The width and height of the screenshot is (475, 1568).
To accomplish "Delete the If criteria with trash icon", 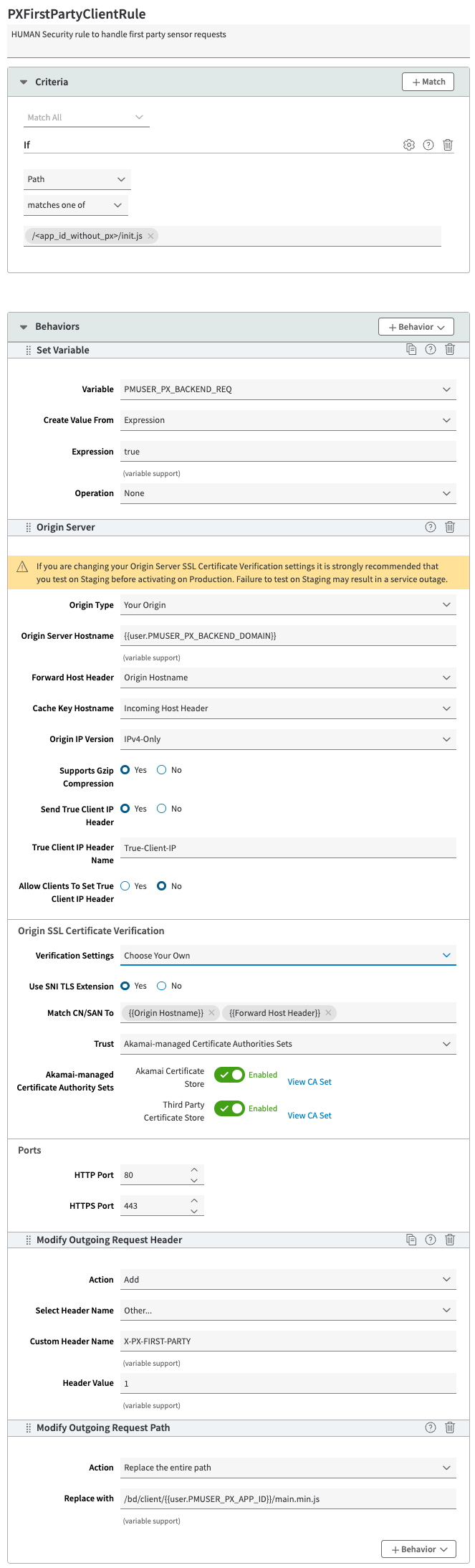I will 448,145.
